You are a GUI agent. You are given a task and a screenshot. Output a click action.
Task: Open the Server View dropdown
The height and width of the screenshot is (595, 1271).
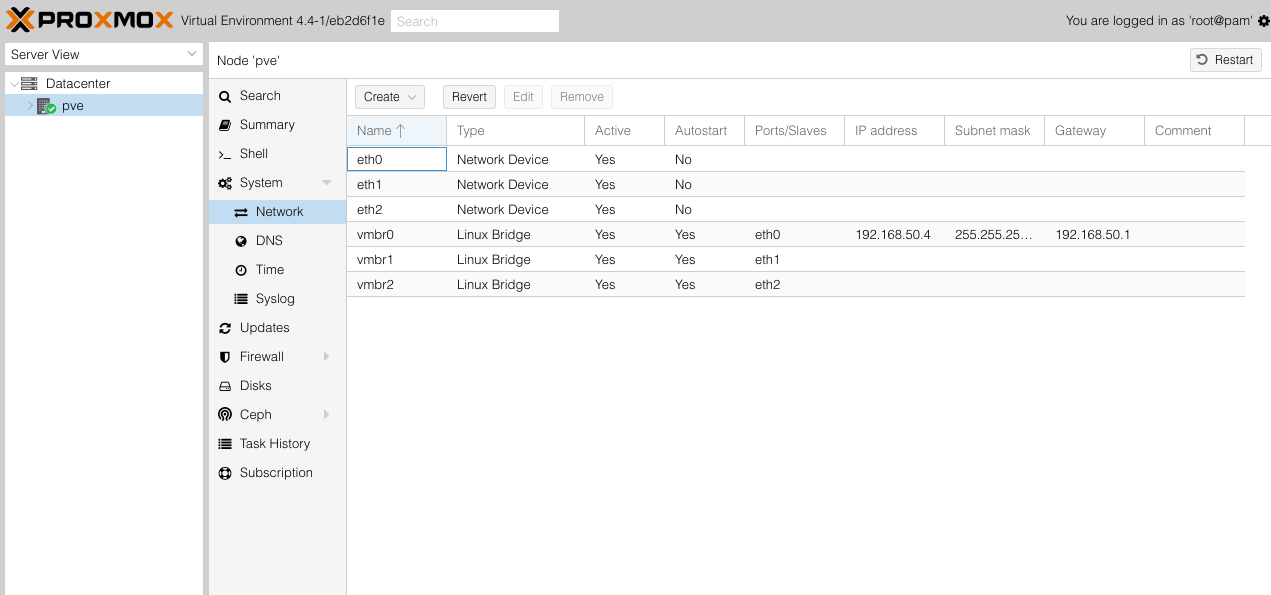click(x=104, y=54)
